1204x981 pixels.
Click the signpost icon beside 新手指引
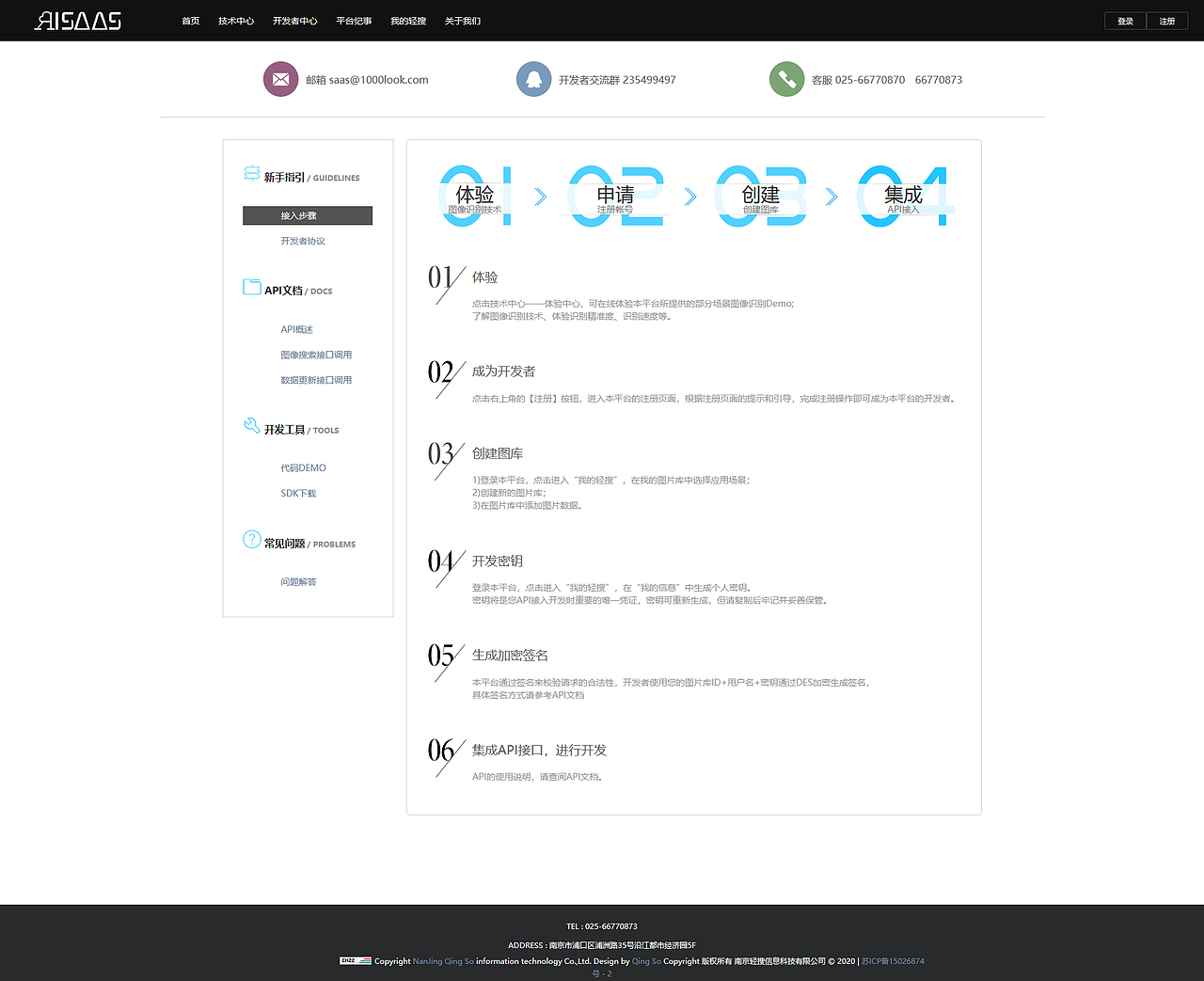click(x=251, y=173)
